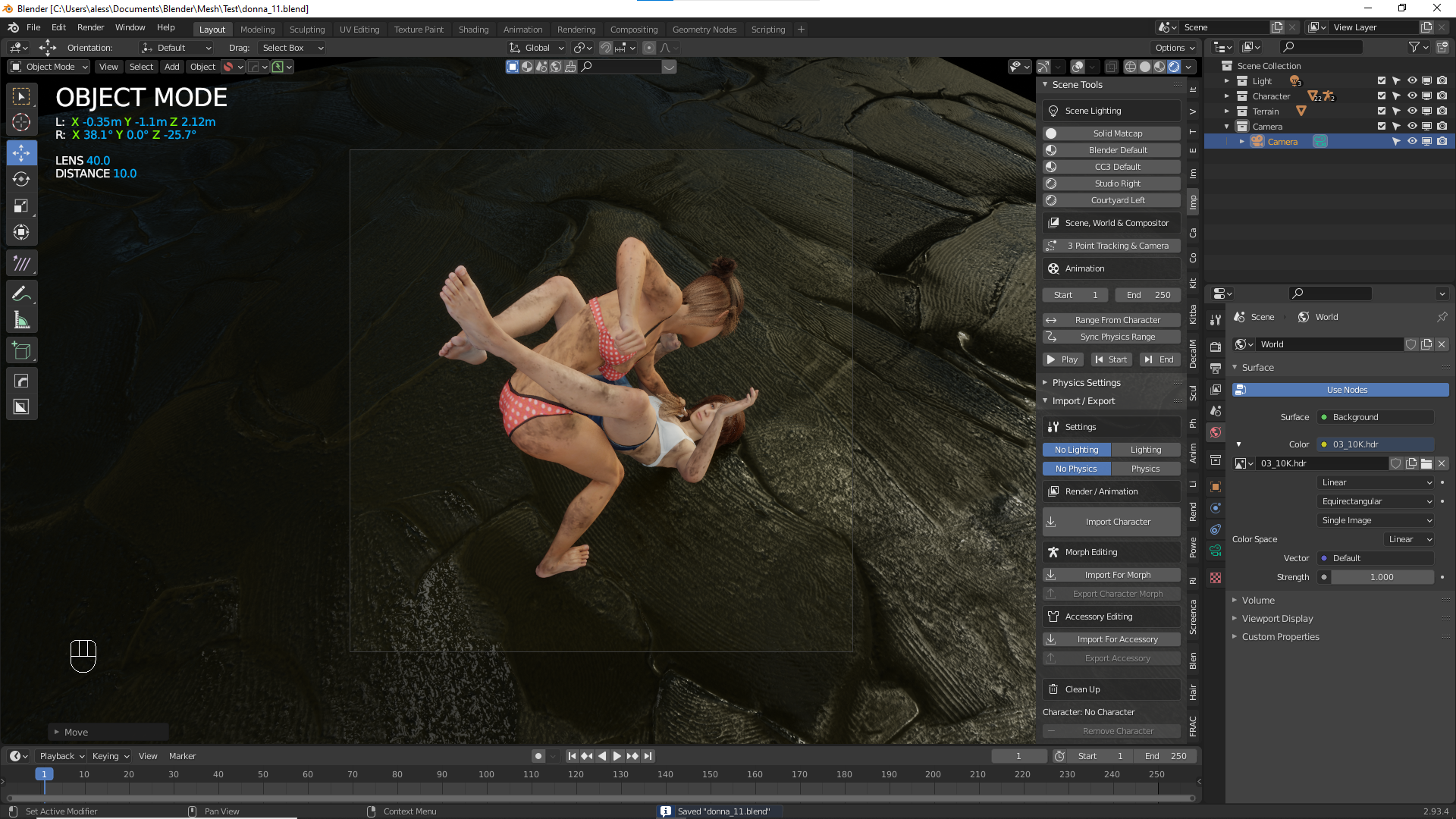
Task: Expand the Light collection in outliner
Action: [1227, 81]
